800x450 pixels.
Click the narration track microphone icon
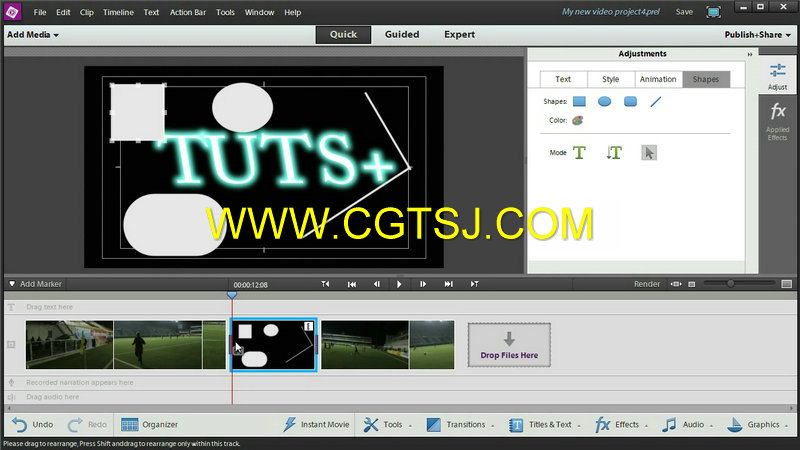click(11, 383)
